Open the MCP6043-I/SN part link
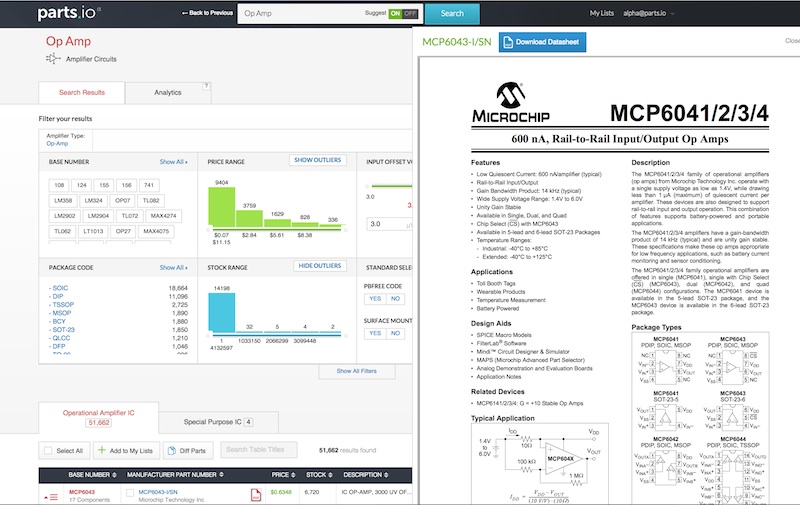Screen dimensions: 800x505 click(158, 492)
